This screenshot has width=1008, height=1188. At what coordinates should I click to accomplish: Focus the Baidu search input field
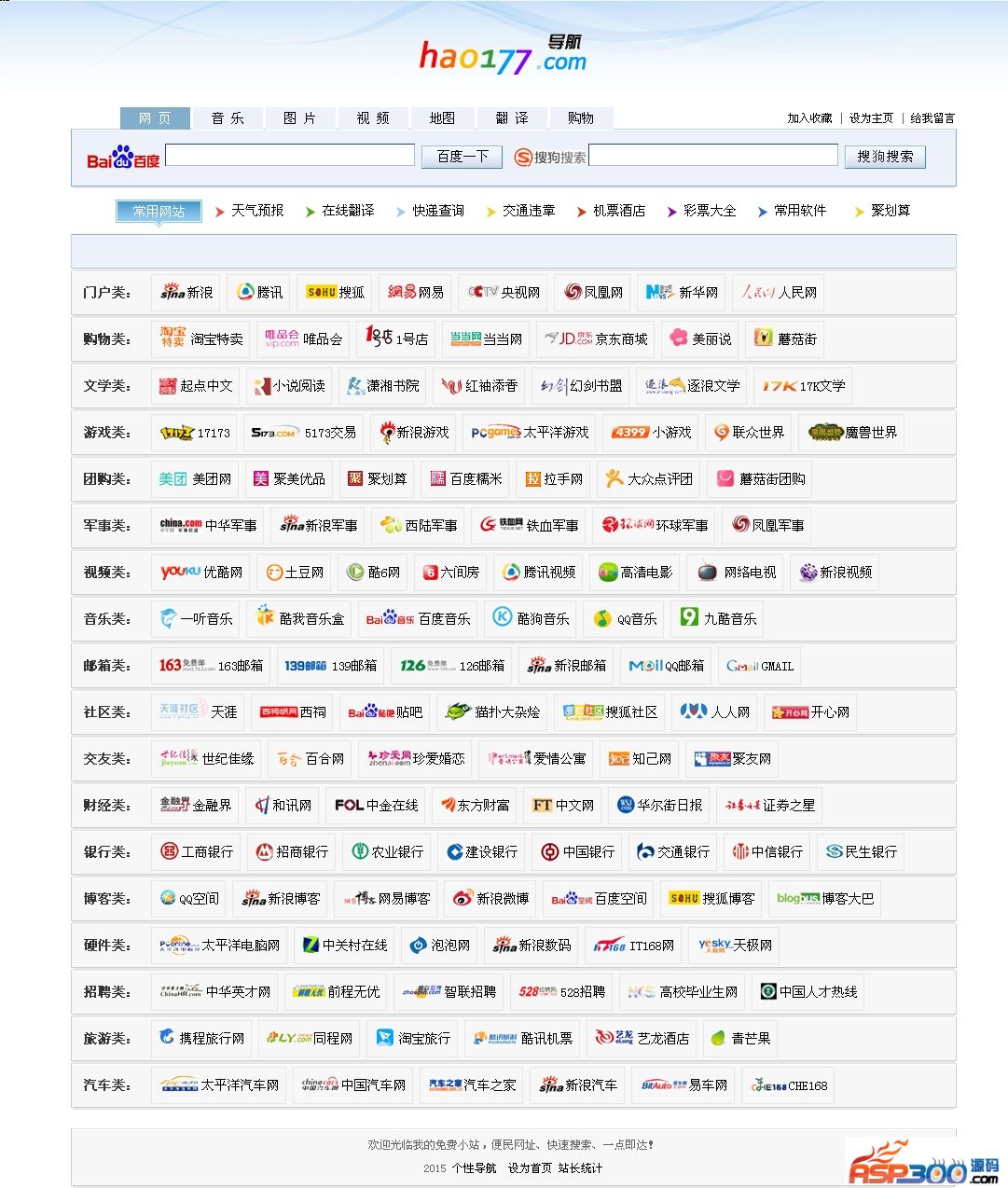point(290,155)
